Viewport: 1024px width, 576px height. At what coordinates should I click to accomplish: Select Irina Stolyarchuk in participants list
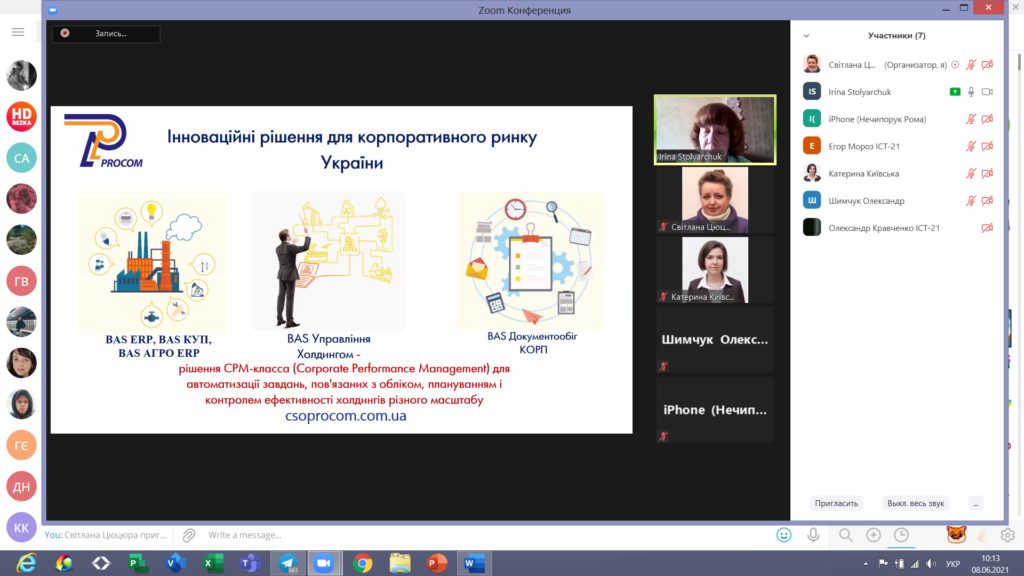(x=897, y=92)
